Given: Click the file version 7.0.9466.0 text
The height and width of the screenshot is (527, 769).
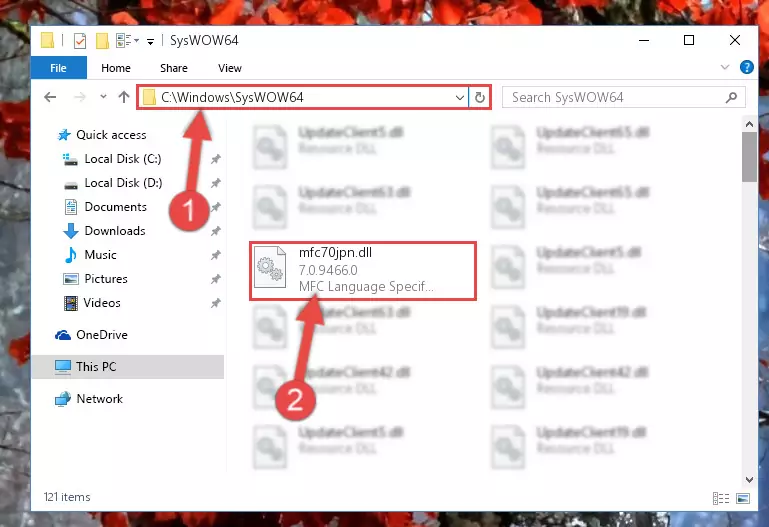Looking at the screenshot, I should (x=328, y=270).
